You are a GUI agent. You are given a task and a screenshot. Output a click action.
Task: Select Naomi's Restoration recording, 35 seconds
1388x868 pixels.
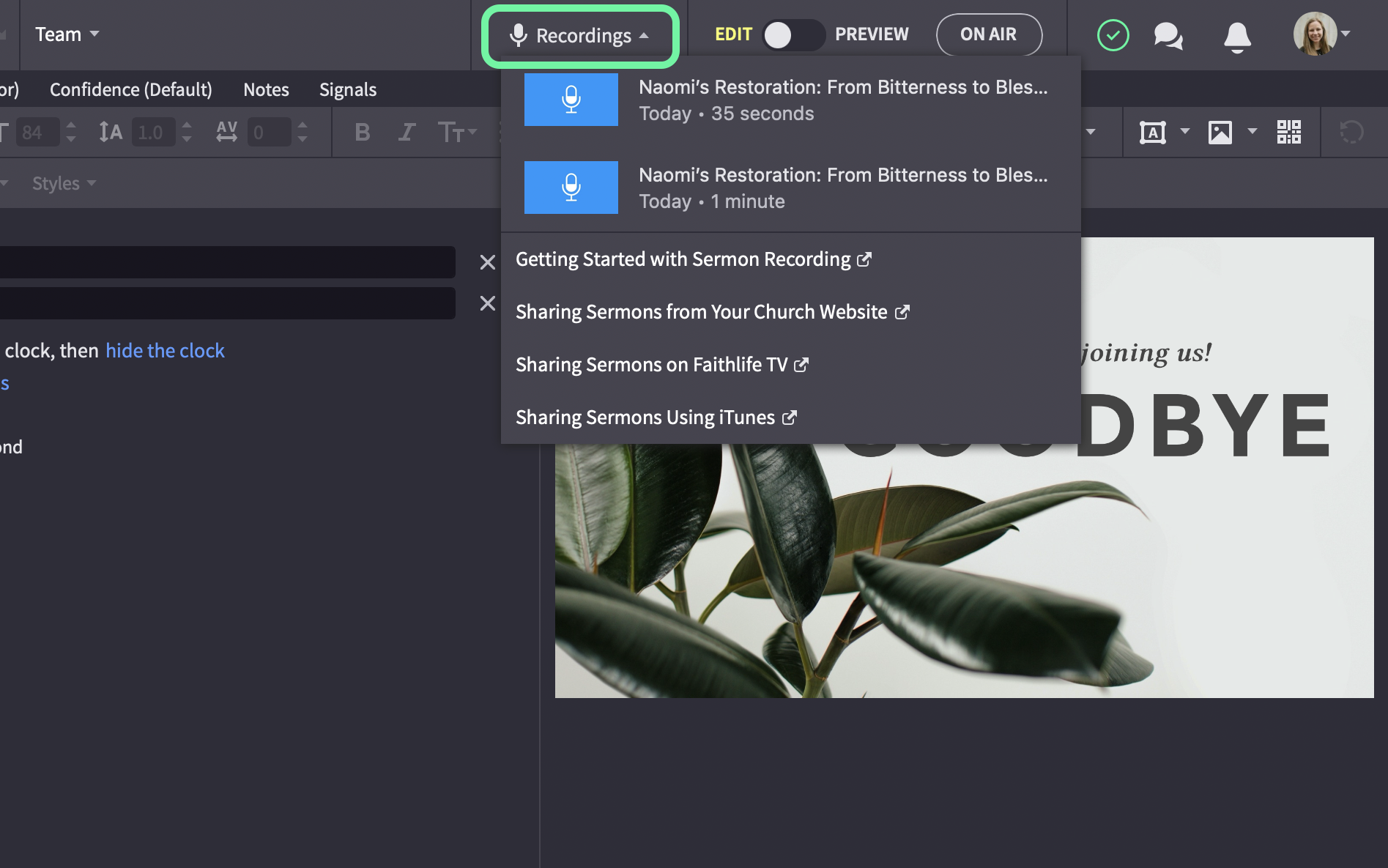pyautogui.click(x=790, y=100)
